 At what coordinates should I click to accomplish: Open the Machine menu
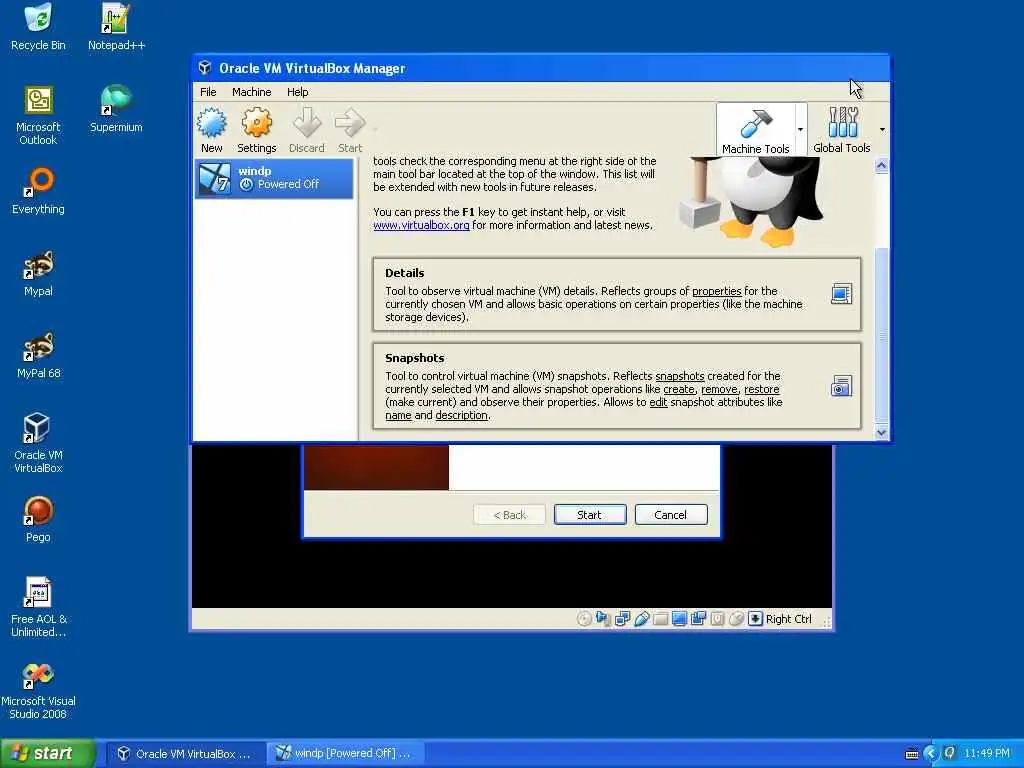tap(251, 92)
